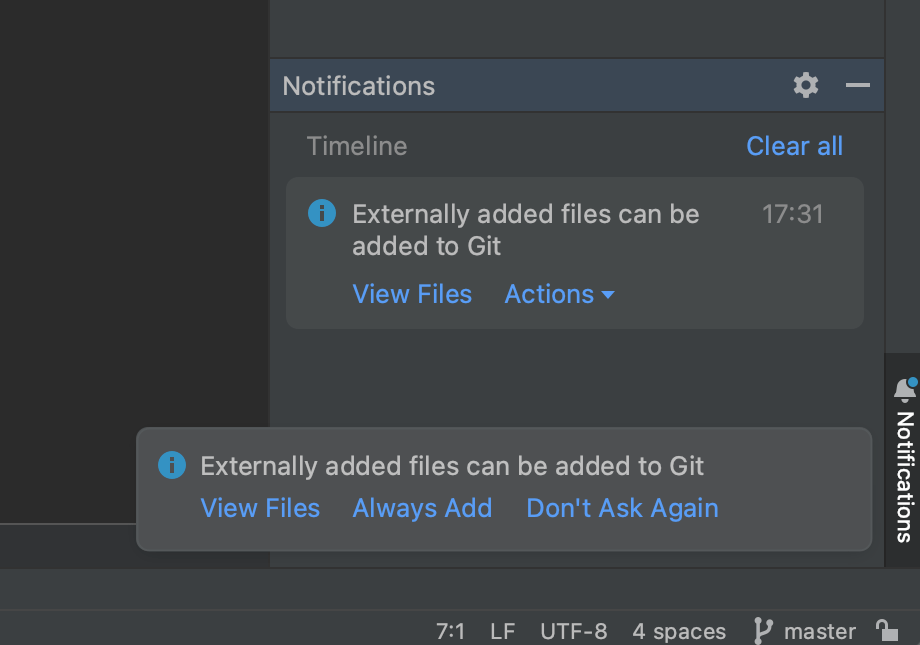Screen dimensions: 920x645
Task: Hide Notifications panel with minimize dash
Action: click(857, 86)
